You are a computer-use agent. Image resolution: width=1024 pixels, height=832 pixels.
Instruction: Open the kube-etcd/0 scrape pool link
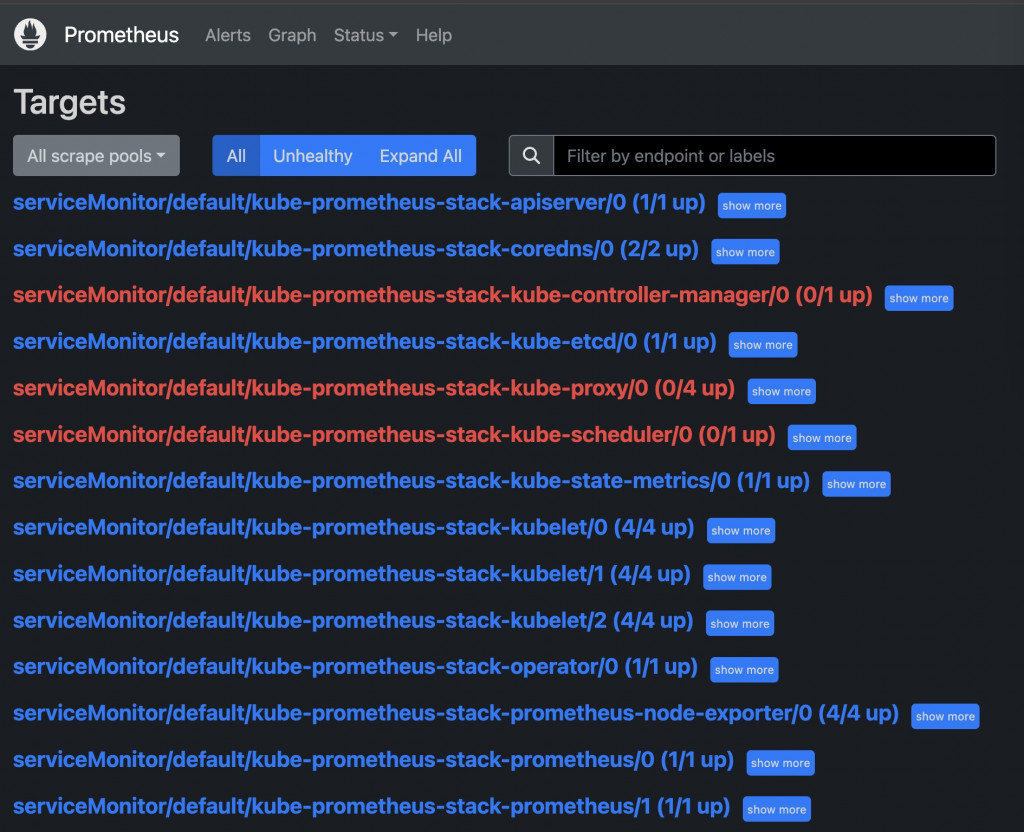[x=364, y=342]
